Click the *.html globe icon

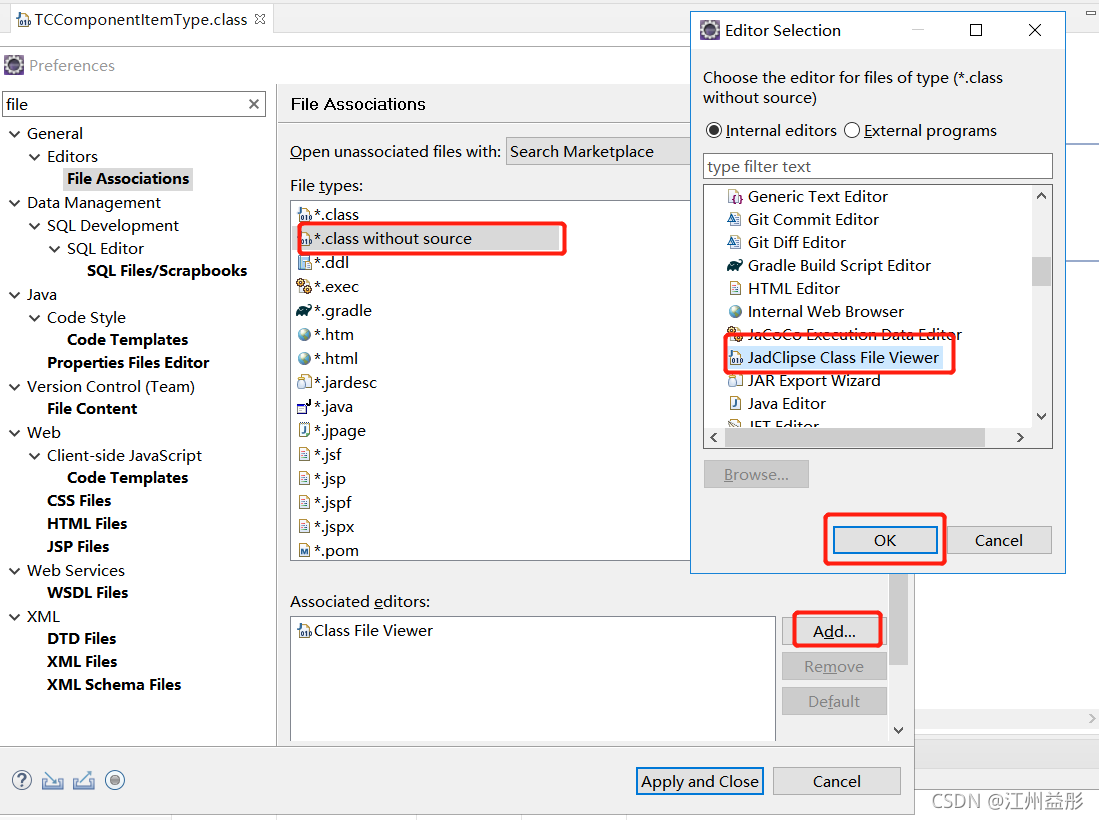coord(304,358)
